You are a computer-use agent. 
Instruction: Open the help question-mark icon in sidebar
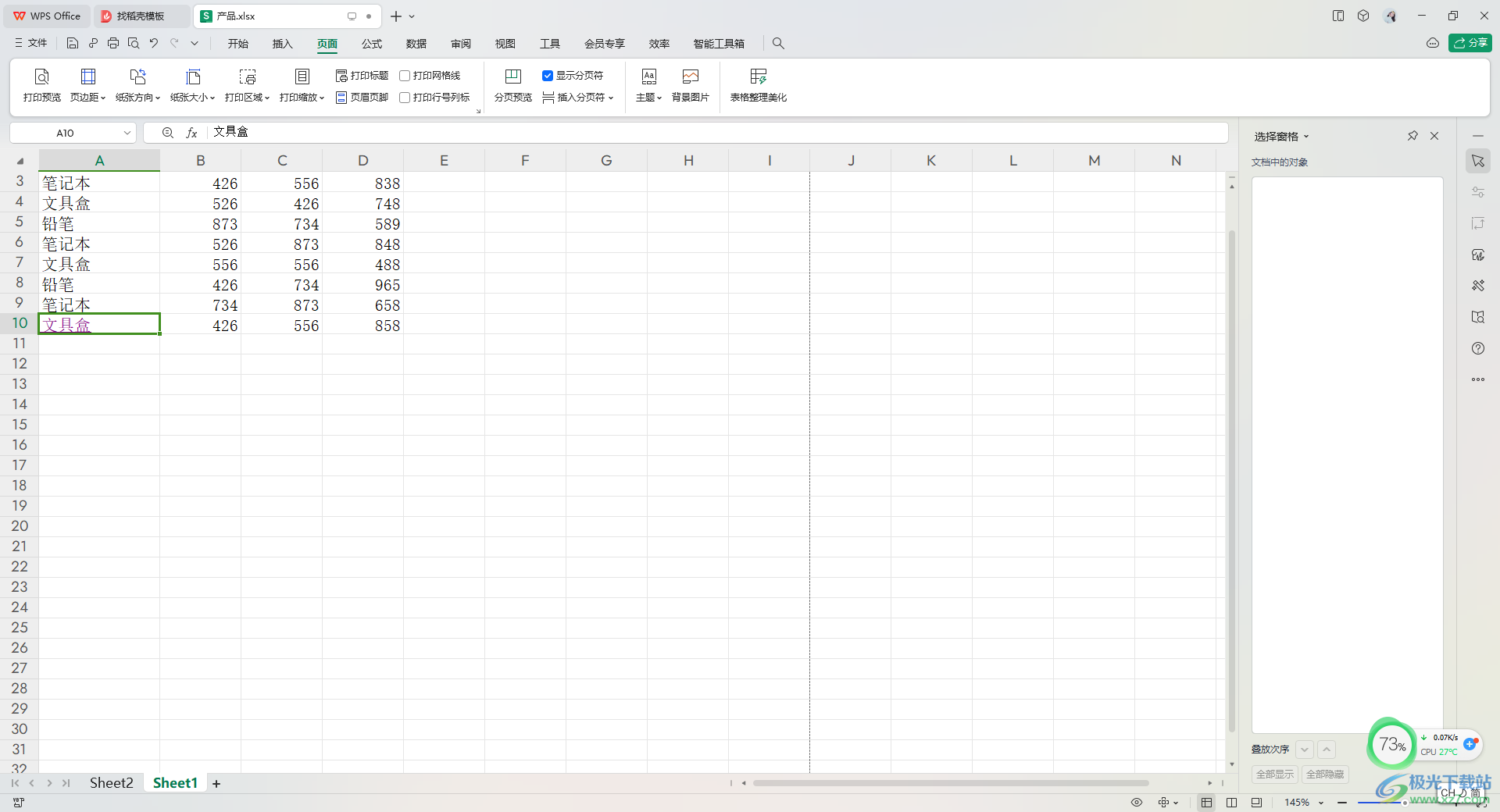pos(1478,348)
